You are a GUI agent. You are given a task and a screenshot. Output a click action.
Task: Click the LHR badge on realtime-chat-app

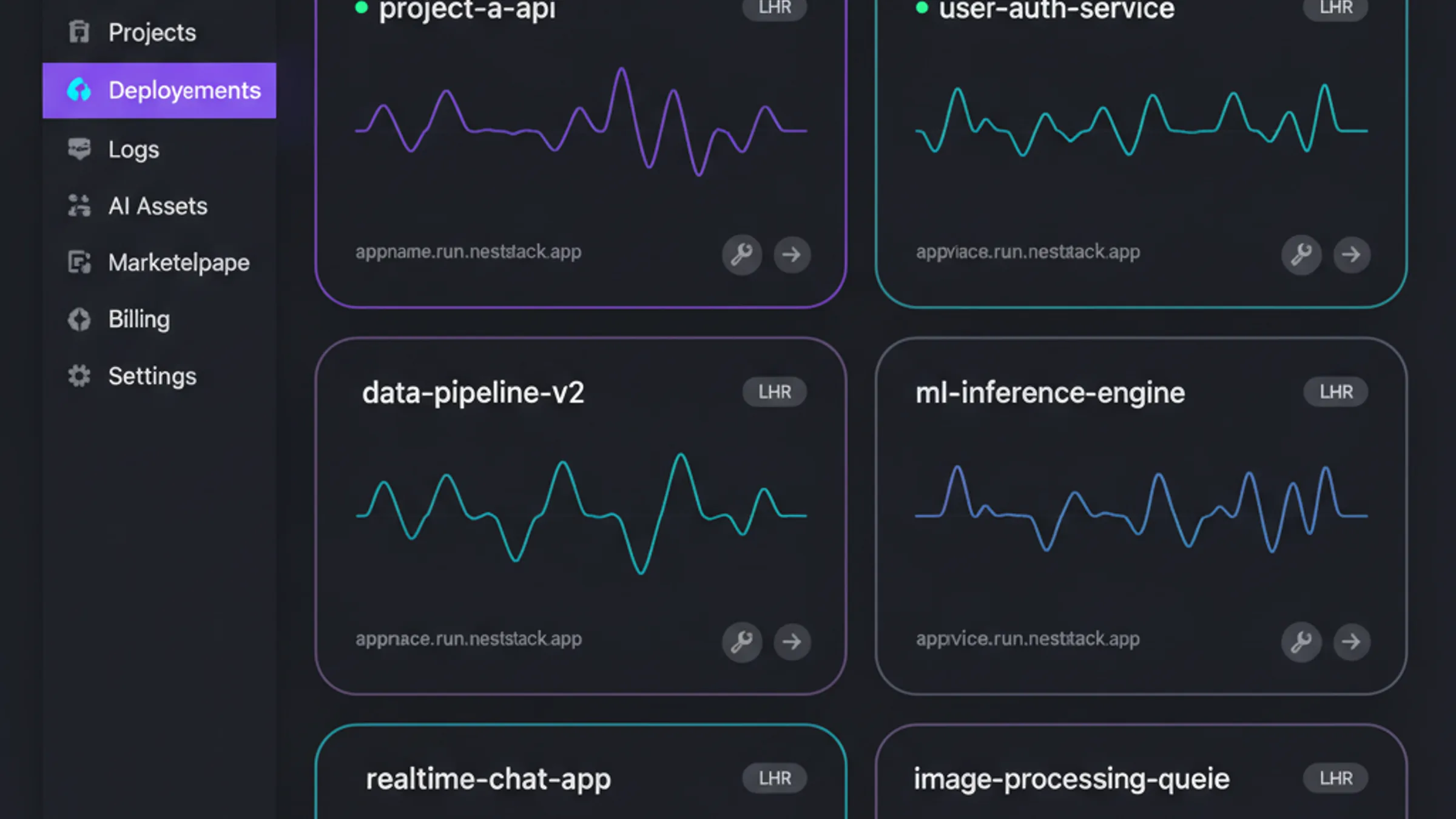pyautogui.click(x=775, y=778)
